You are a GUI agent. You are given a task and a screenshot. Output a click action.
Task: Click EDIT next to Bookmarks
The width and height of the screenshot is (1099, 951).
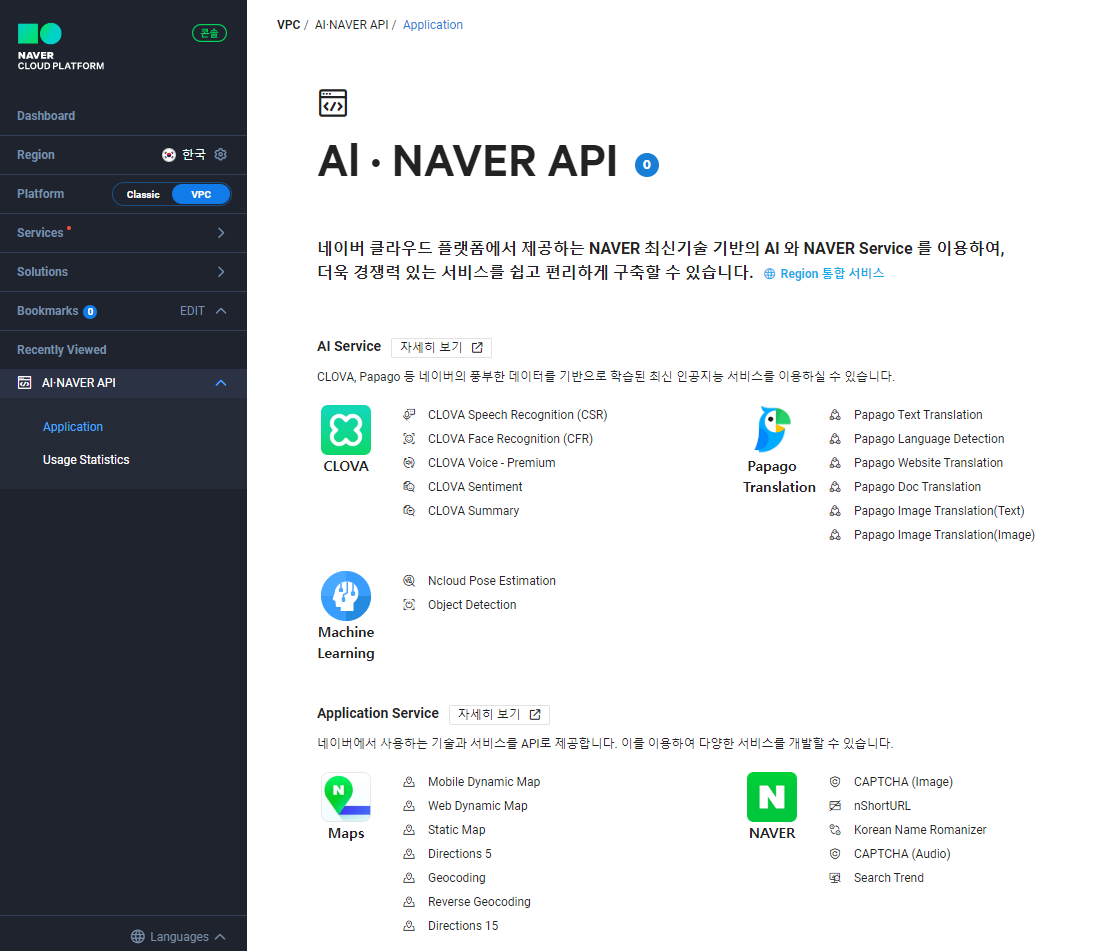(x=192, y=310)
